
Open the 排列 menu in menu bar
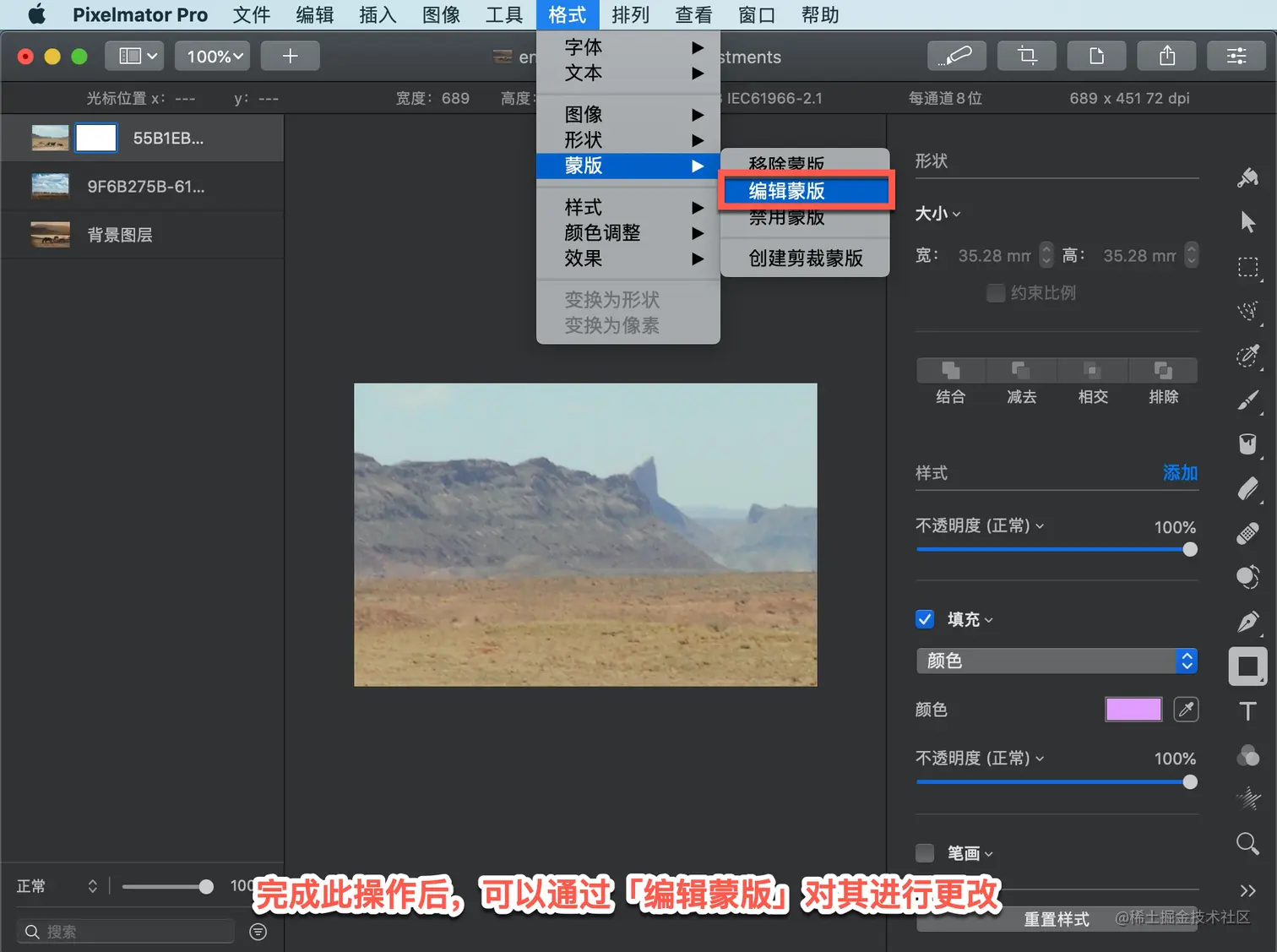click(631, 15)
